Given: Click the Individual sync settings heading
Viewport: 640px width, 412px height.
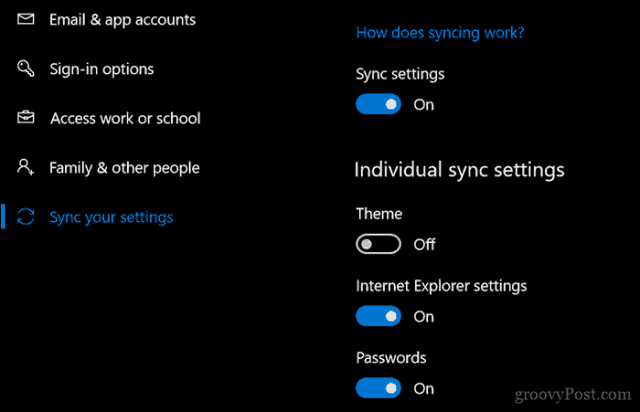Looking at the screenshot, I should 459,170.
